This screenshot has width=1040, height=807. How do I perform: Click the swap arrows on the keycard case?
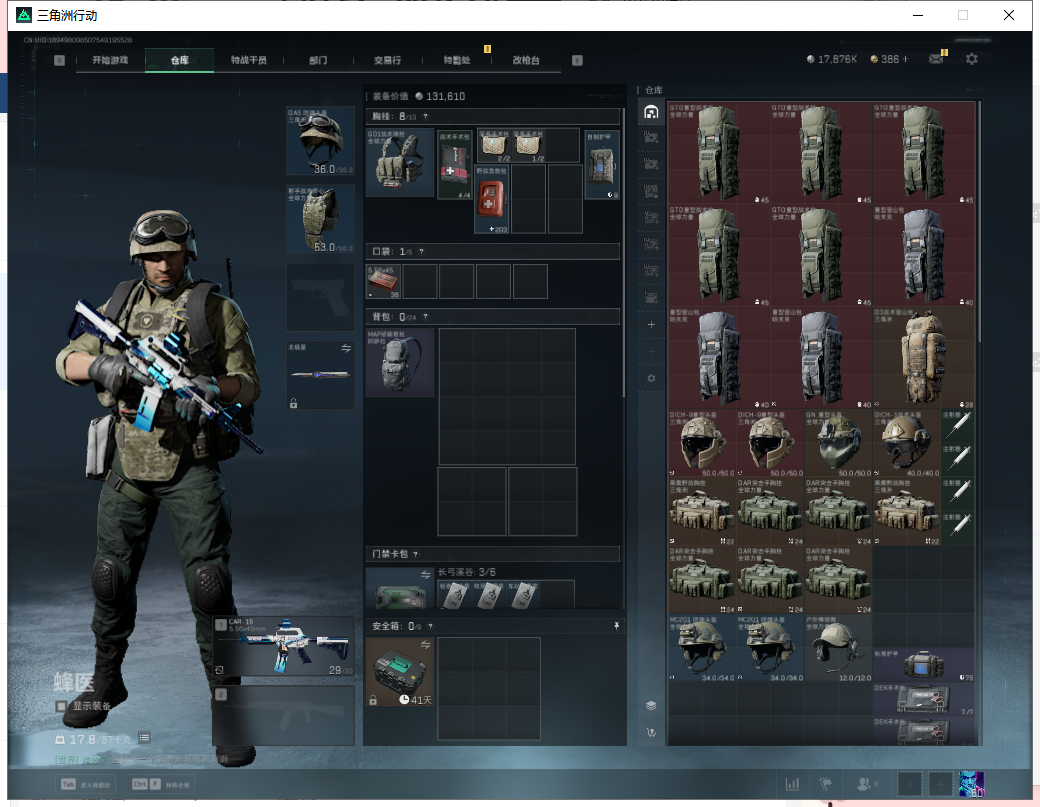point(425,574)
